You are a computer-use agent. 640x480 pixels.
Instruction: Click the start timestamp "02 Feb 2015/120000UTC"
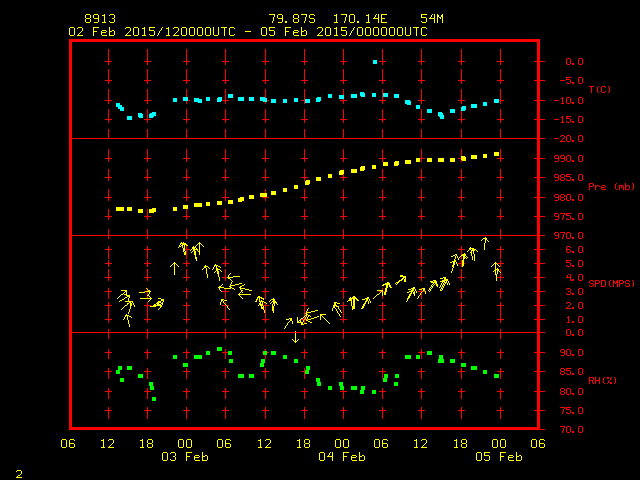pos(152,32)
